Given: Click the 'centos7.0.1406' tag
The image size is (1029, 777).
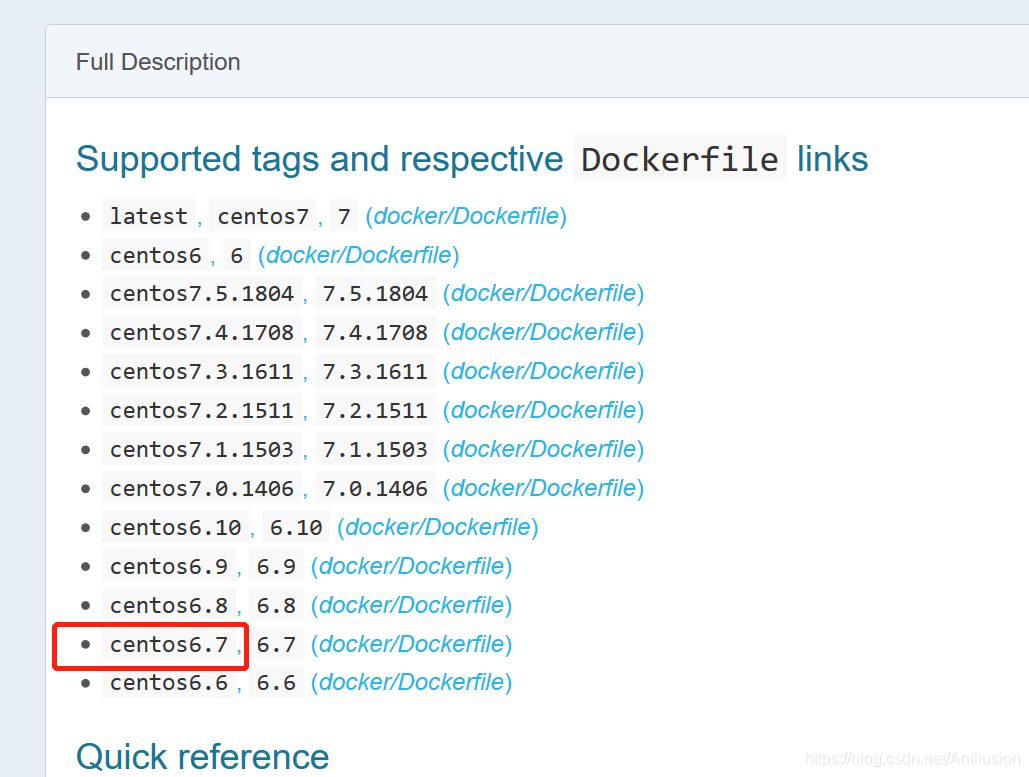Looking at the screenshot, I should click(202, 488).
